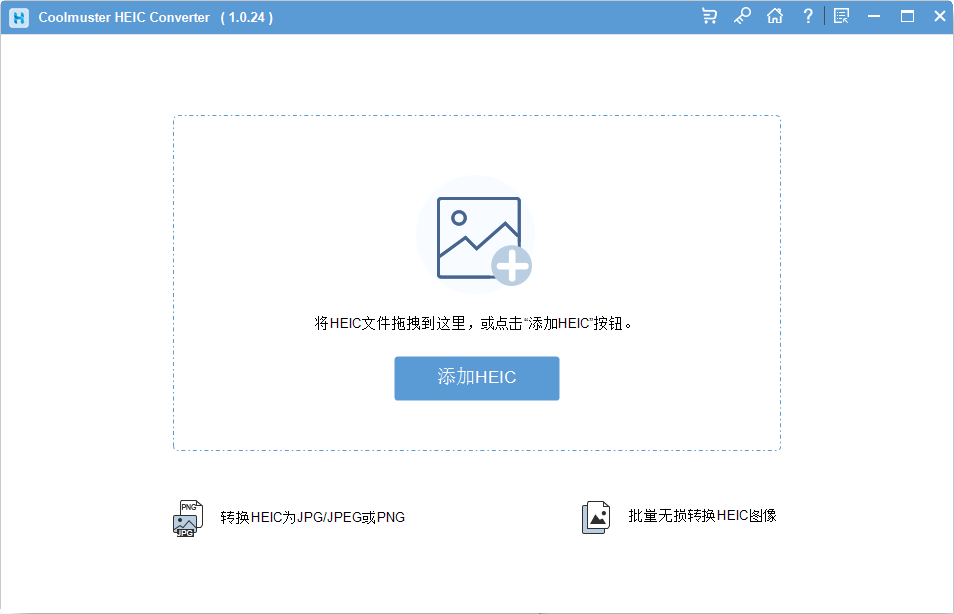Open help via the question mark icon
954x614 pixels.
click(x=807, y=16)
